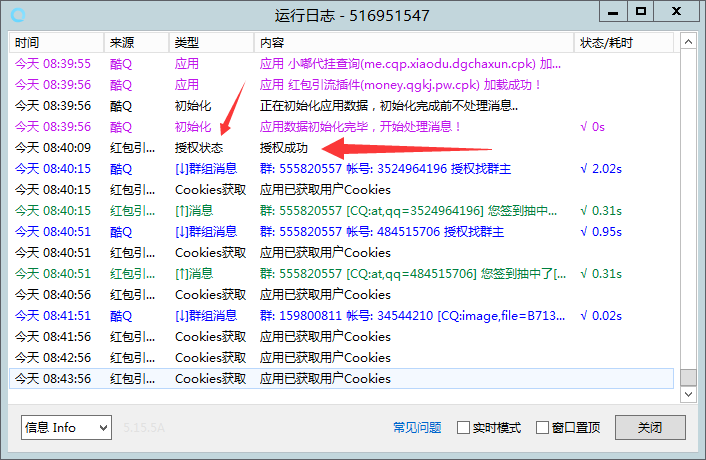Open the 信息 Info log level dropdown
Image resolution: width=706 pixels, height=460 pixels.
click(66, 427)
